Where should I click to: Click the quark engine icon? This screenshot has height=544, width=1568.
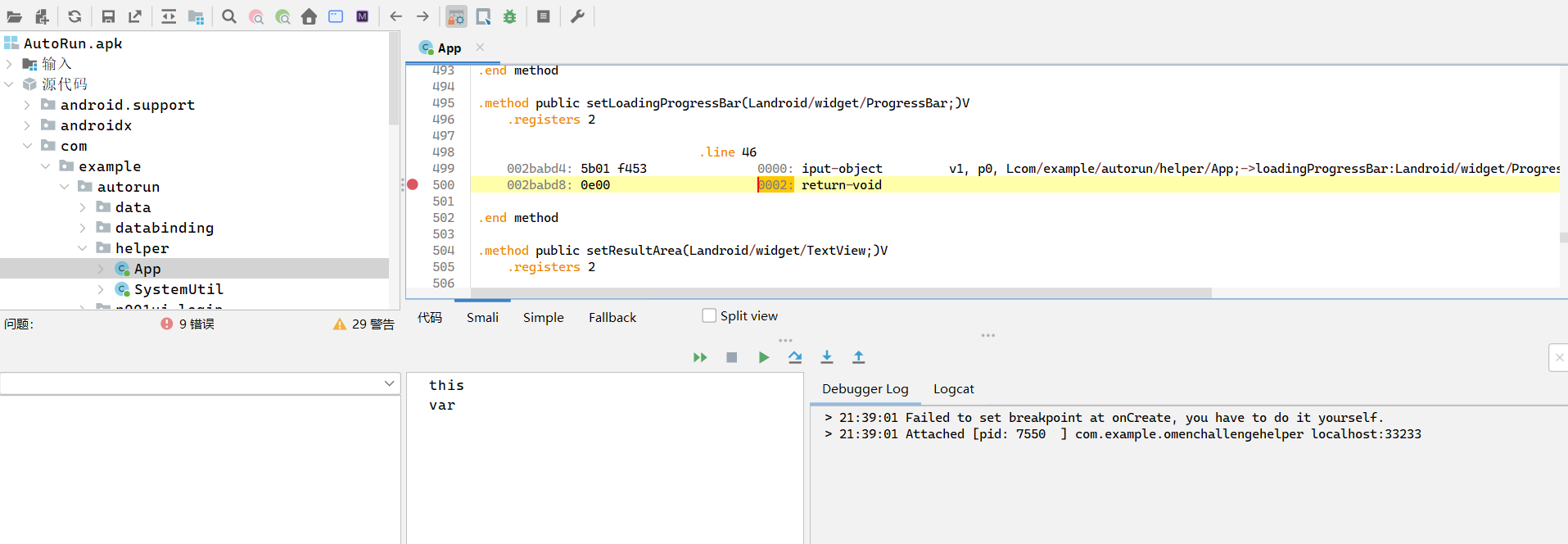pos(484,16)
